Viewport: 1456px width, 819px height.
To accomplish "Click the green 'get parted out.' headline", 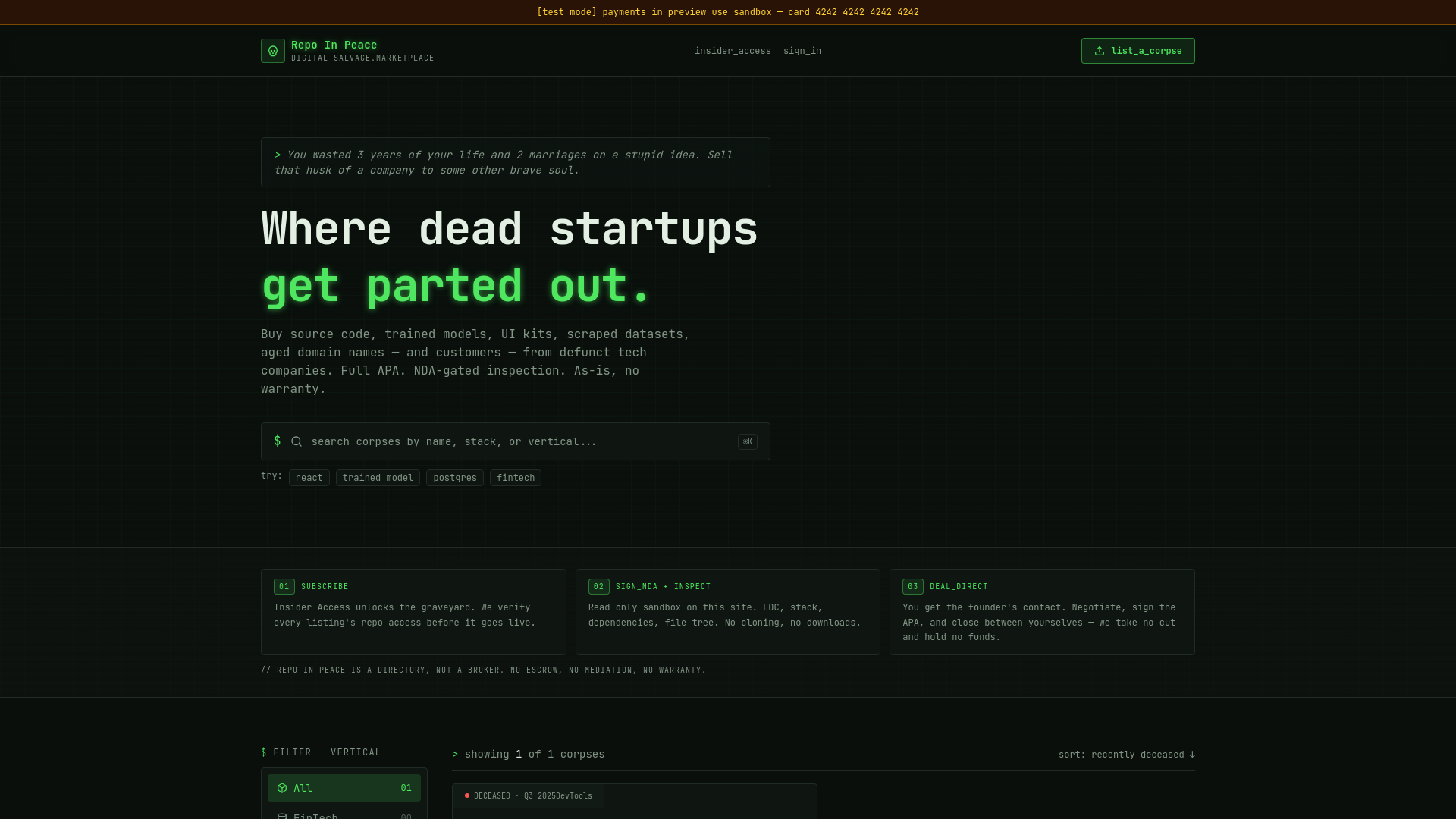I will pos(456,286).
